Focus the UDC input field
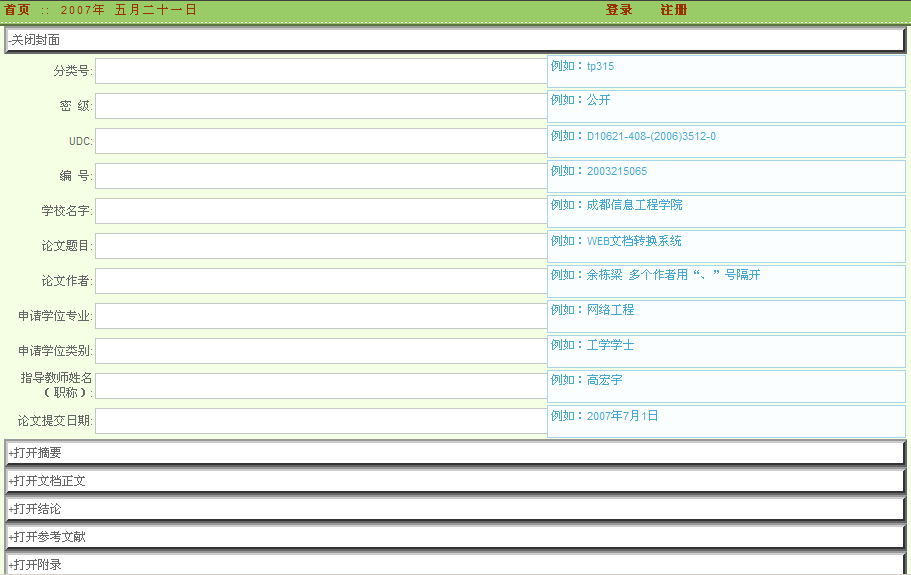Viewport: 911px width, 575px height. tap(321, 141)
